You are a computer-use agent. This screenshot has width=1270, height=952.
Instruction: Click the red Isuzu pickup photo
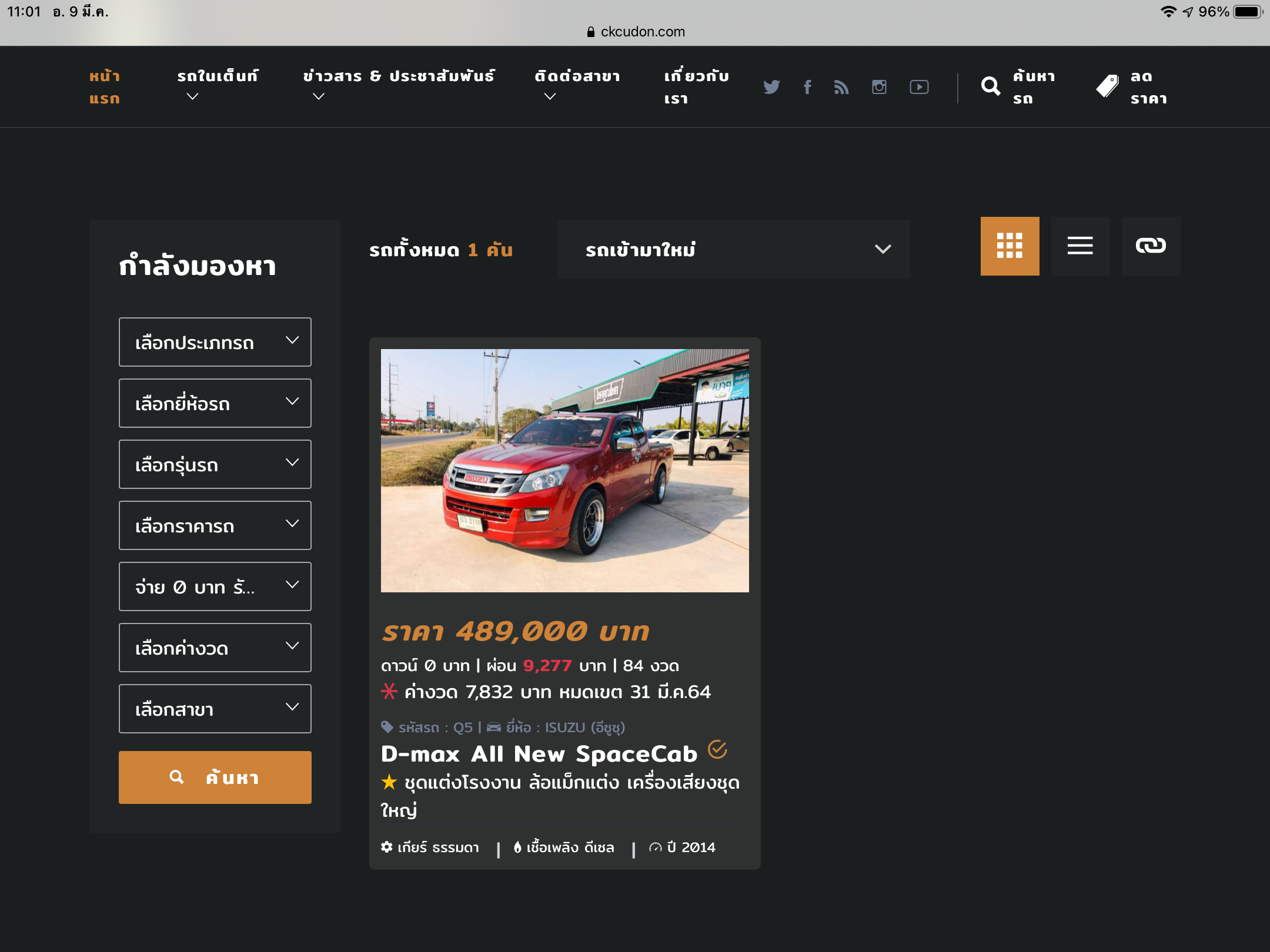pyautogui.click(x=564, y=470)
